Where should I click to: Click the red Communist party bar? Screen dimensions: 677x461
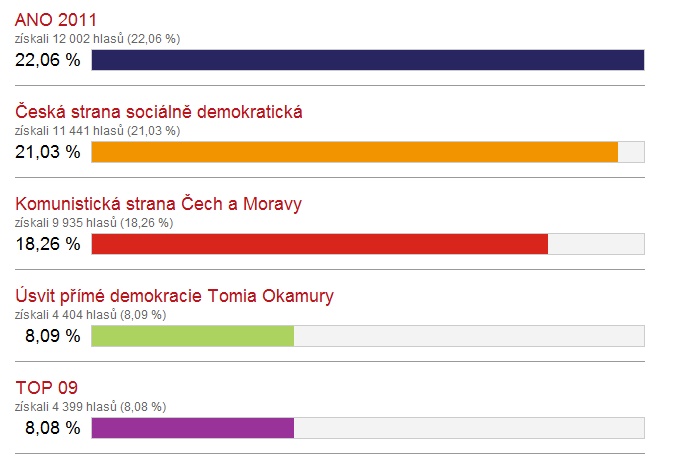[x=319, y=244]
